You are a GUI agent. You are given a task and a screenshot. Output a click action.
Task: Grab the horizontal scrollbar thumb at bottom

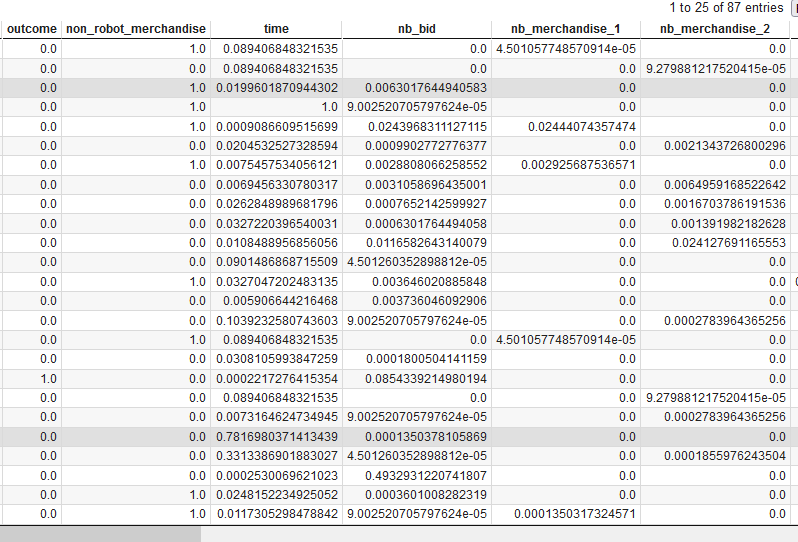click(x=100, y=534)
